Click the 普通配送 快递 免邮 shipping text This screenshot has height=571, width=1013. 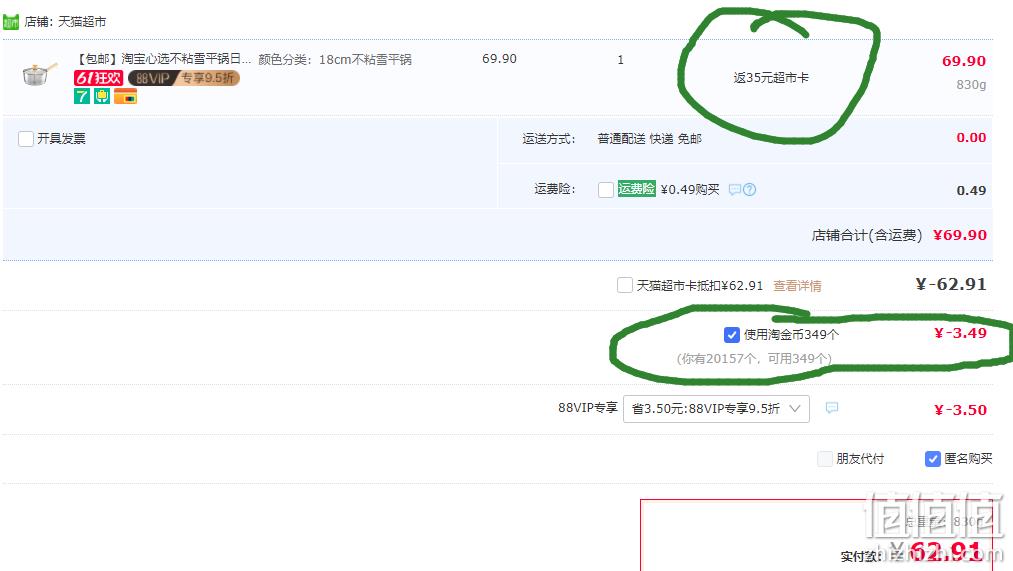(649, 139)
